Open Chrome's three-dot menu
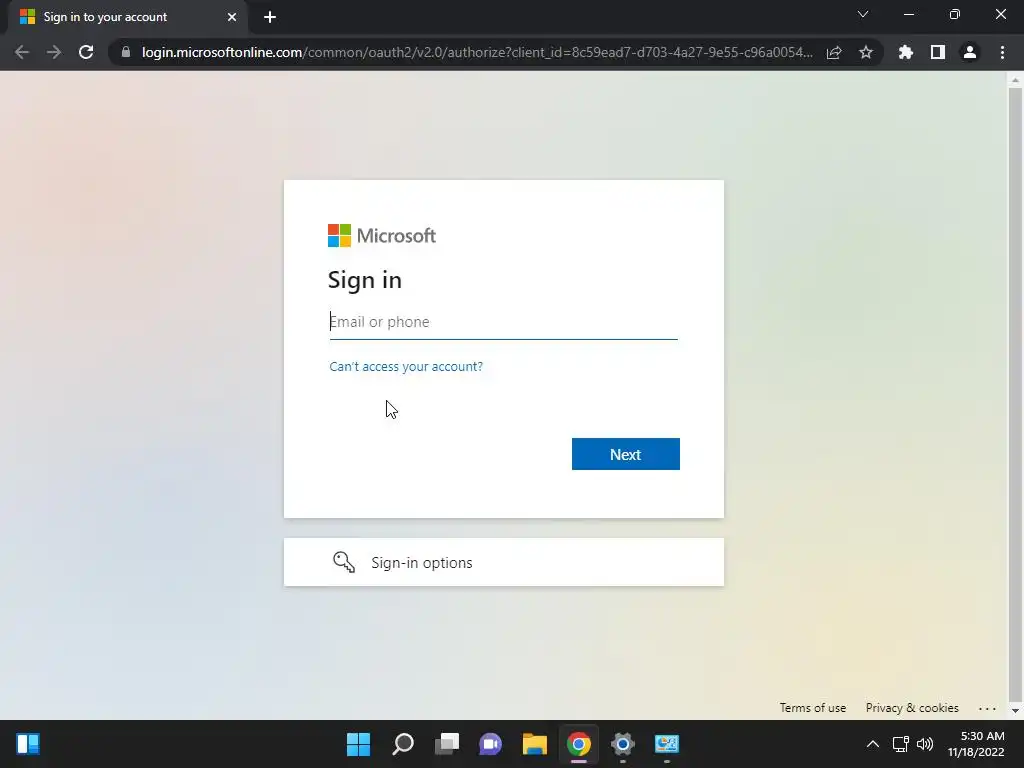Viewport: 1024px width, 768px height. click(1002, 52)
